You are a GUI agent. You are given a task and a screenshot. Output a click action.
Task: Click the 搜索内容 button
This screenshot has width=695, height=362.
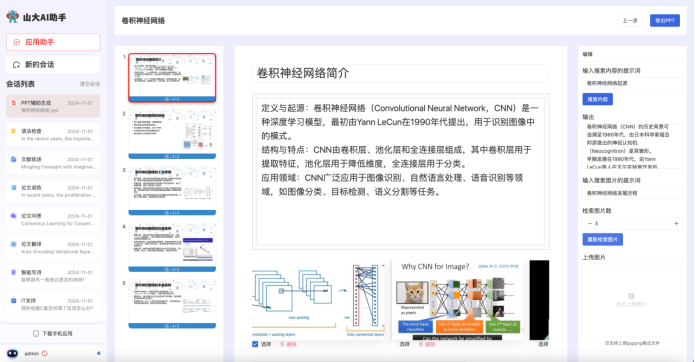[597, 99]
